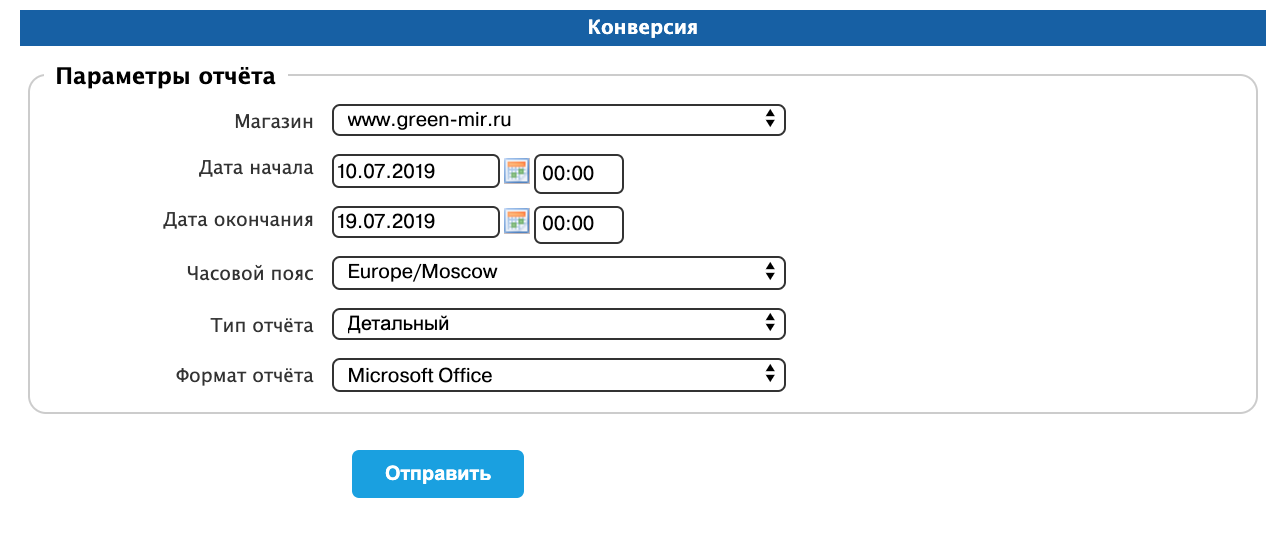This screenshot has height=550, width=1284.
Task: Click the Параметры отчёта section title
Action: (166, 77)
